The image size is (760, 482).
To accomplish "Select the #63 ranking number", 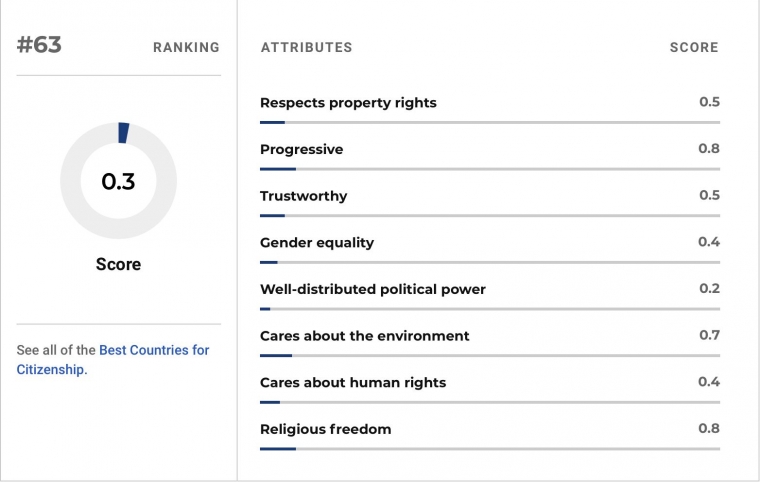I will click(39, 45).
